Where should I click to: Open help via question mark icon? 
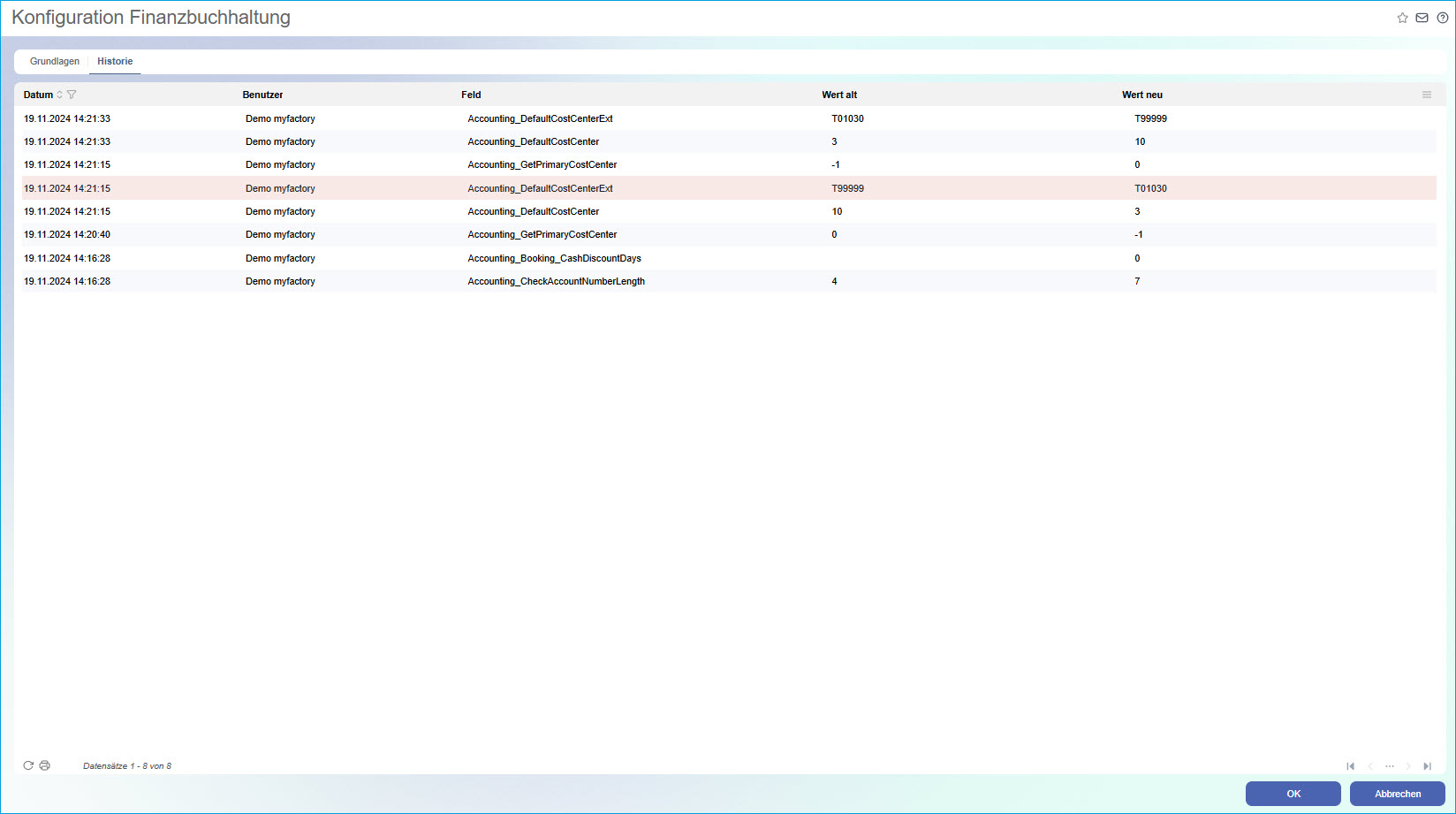point(1443,18)
